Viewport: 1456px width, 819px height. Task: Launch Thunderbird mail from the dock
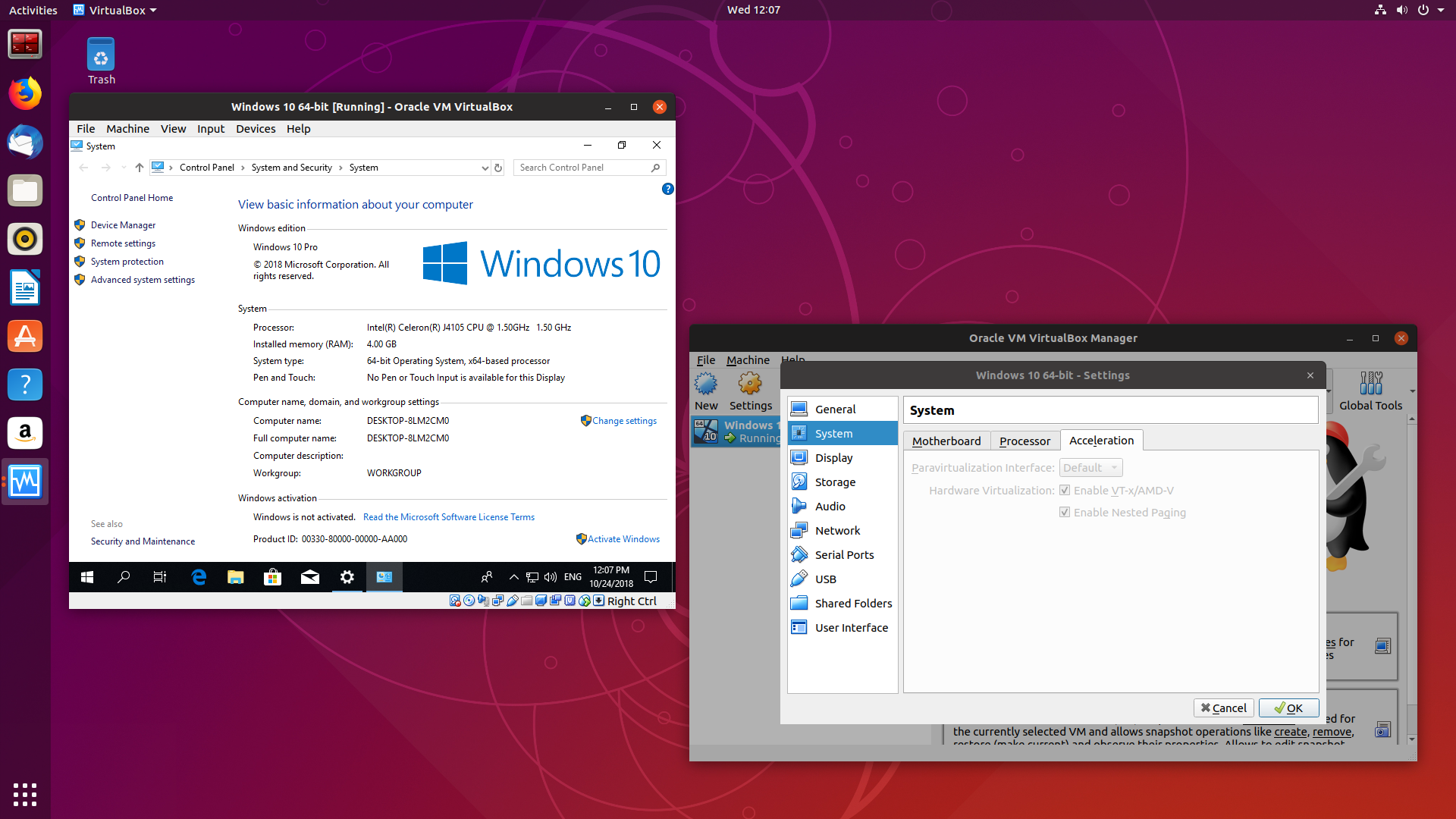coord(25,142)
